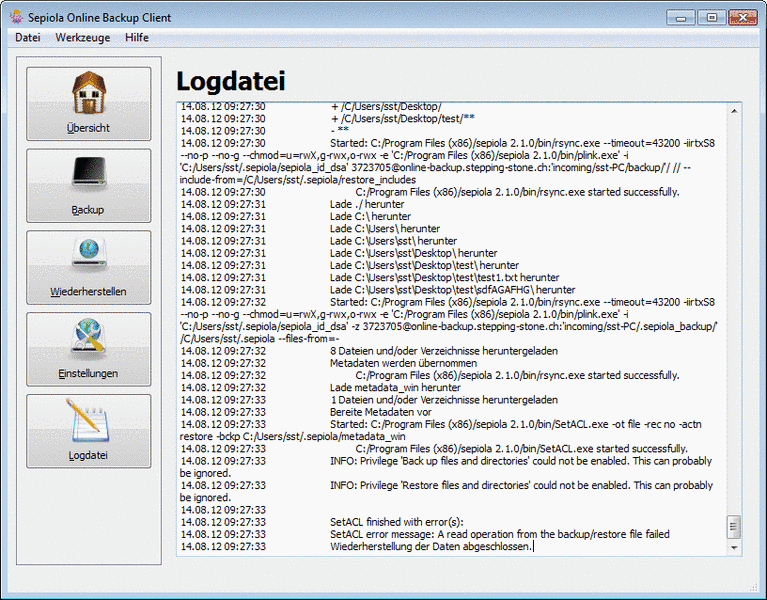
Task: Click log line 'Lade metadata_win herunter'
Action: pos(395,388)
